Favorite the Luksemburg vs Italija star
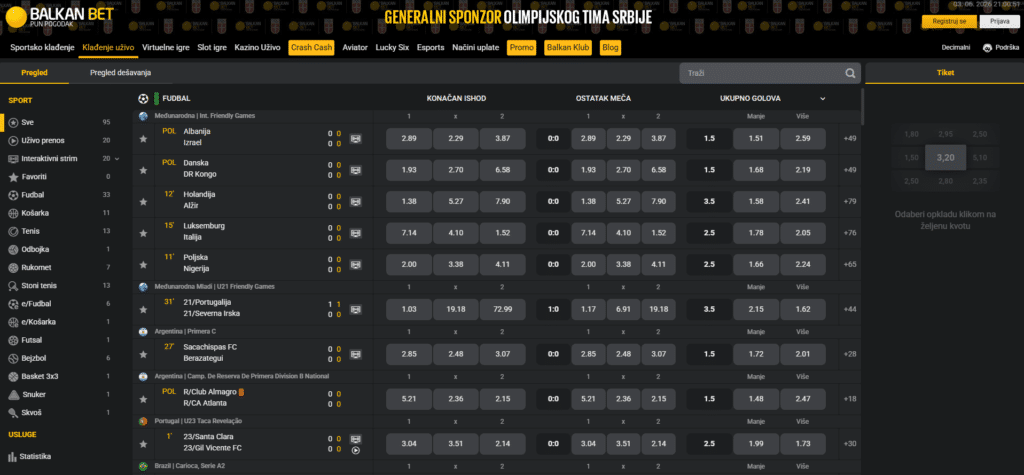 pyautogui.click(x=143, y=233)
